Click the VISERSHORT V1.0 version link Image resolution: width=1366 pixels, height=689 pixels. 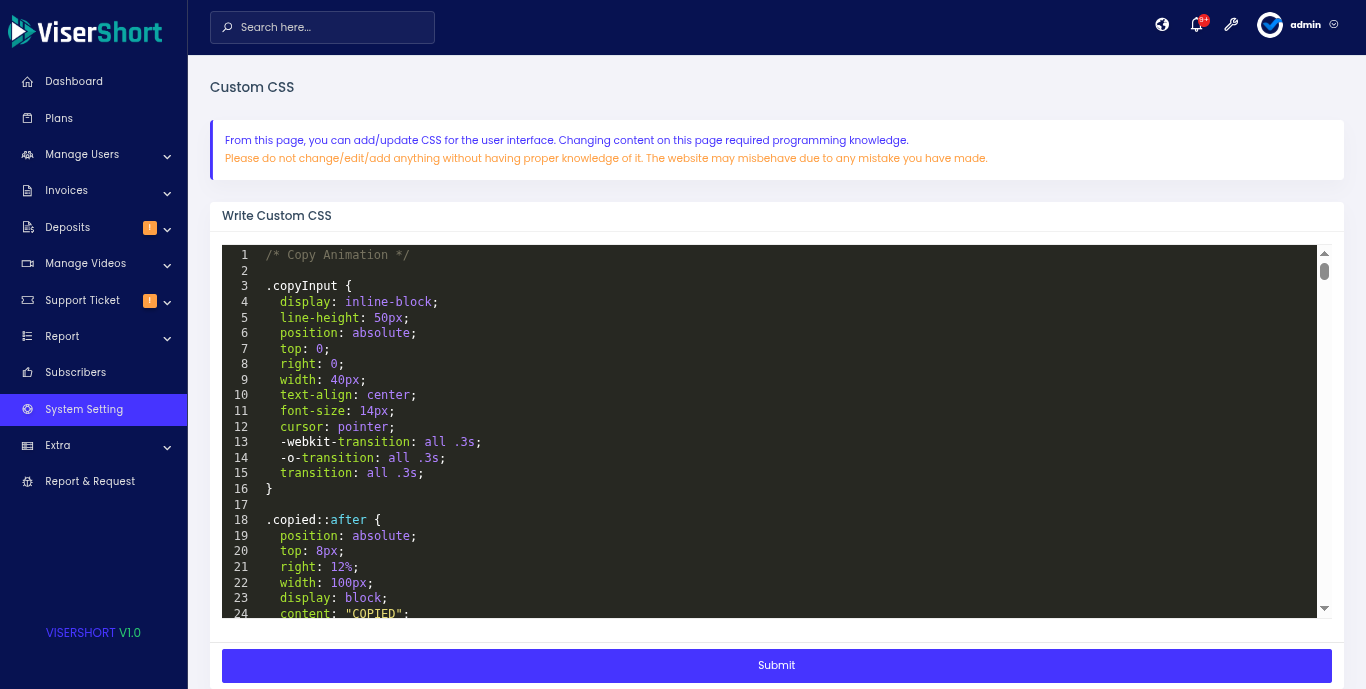93,633
